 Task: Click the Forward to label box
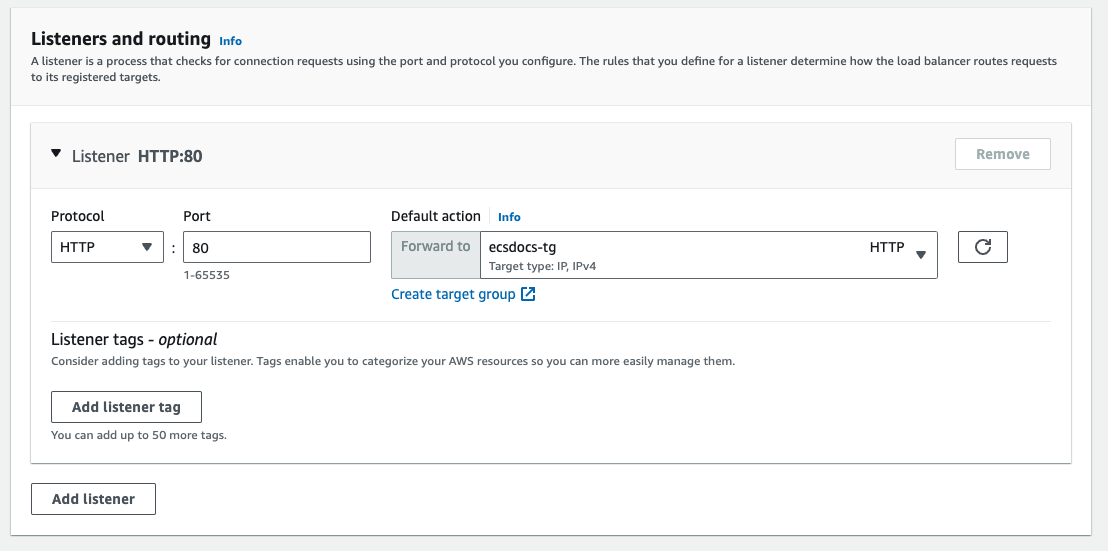tap(435, 247)
